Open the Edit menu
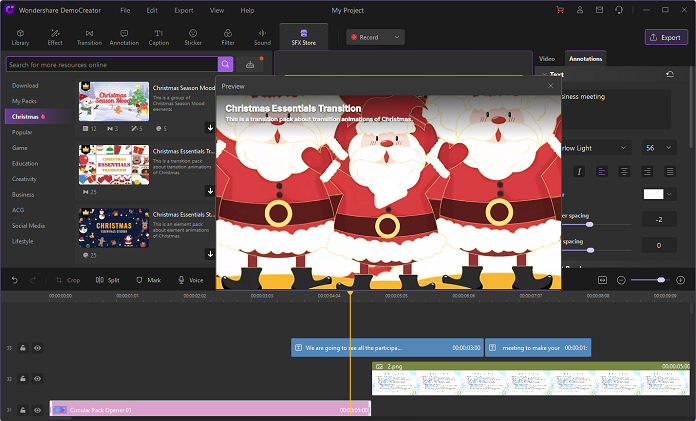This screenshot has height=421, width=696. pyautogui.click(x=152, y=10)
